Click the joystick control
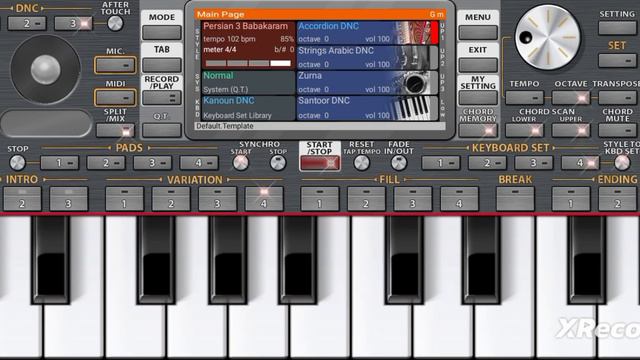The height and width of the screenshot is (360, 640). coord(45,69)
